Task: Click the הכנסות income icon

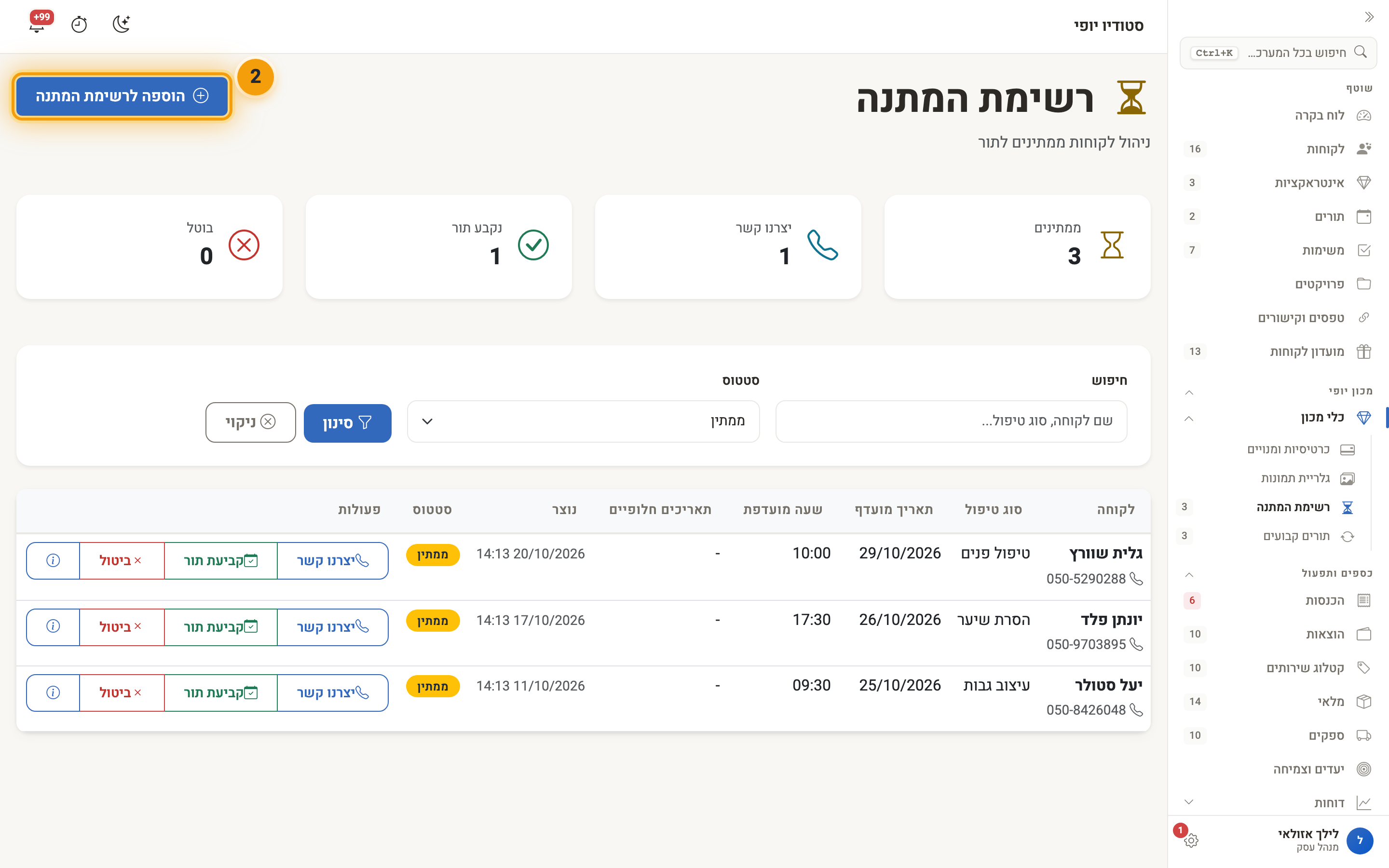Action: click(x=1364, y=600)
